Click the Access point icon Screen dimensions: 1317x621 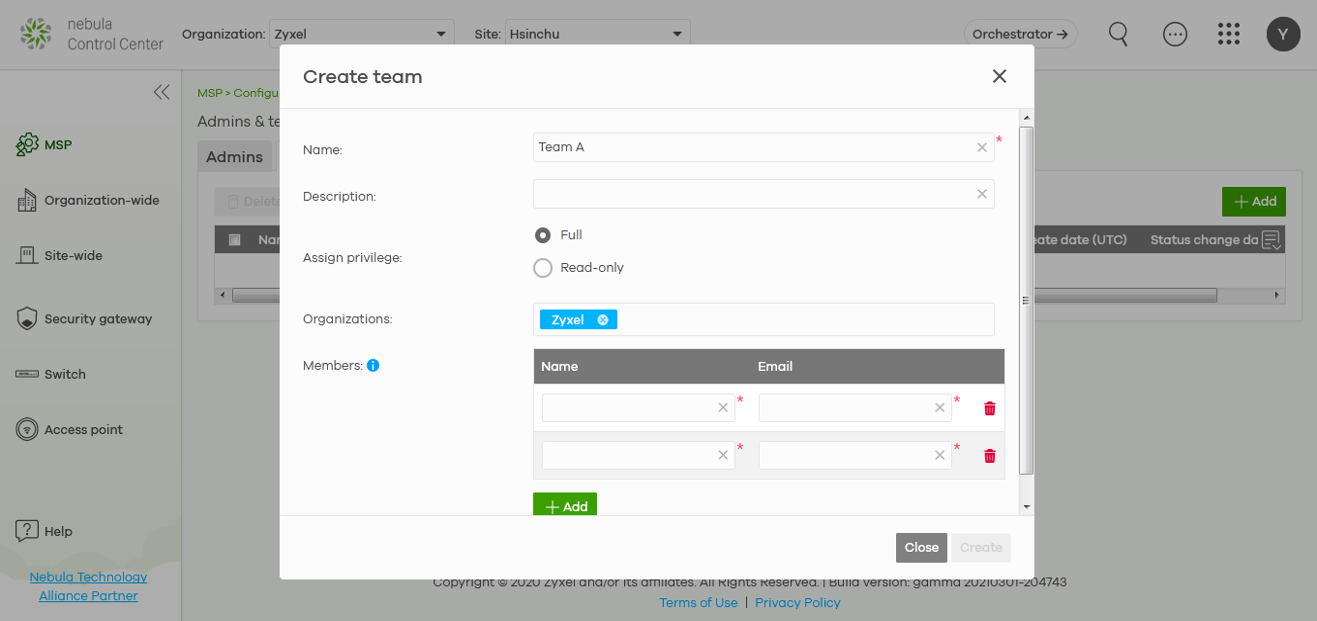(x=27, y=430)
